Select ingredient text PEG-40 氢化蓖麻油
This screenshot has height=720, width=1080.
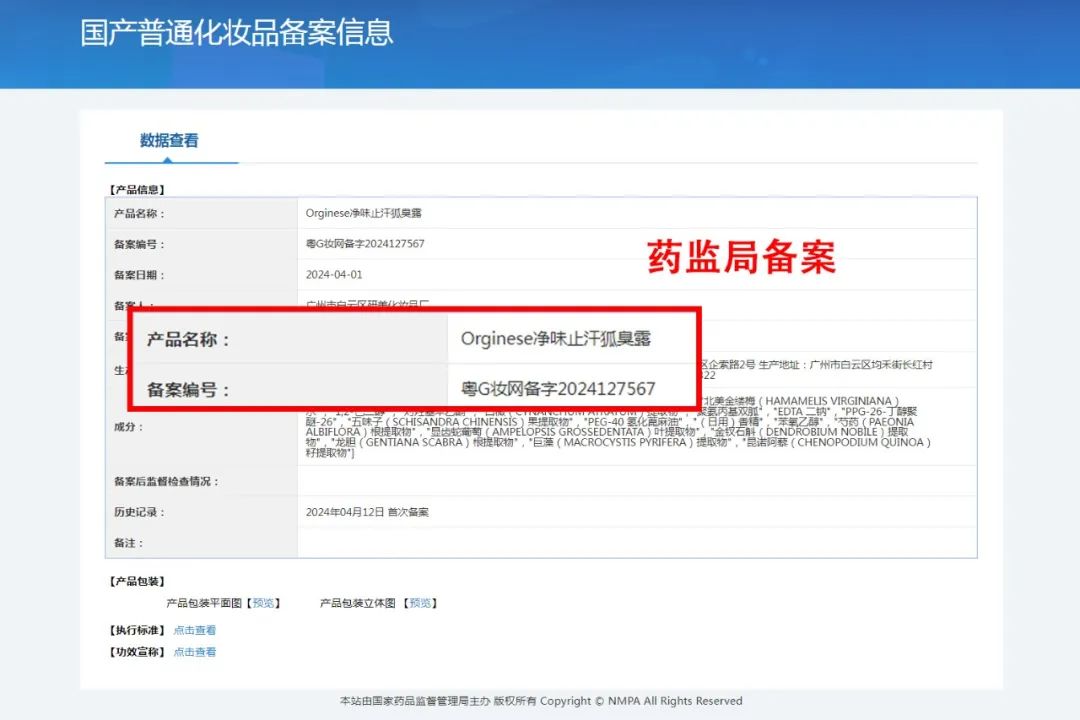[x=633, y=422]
